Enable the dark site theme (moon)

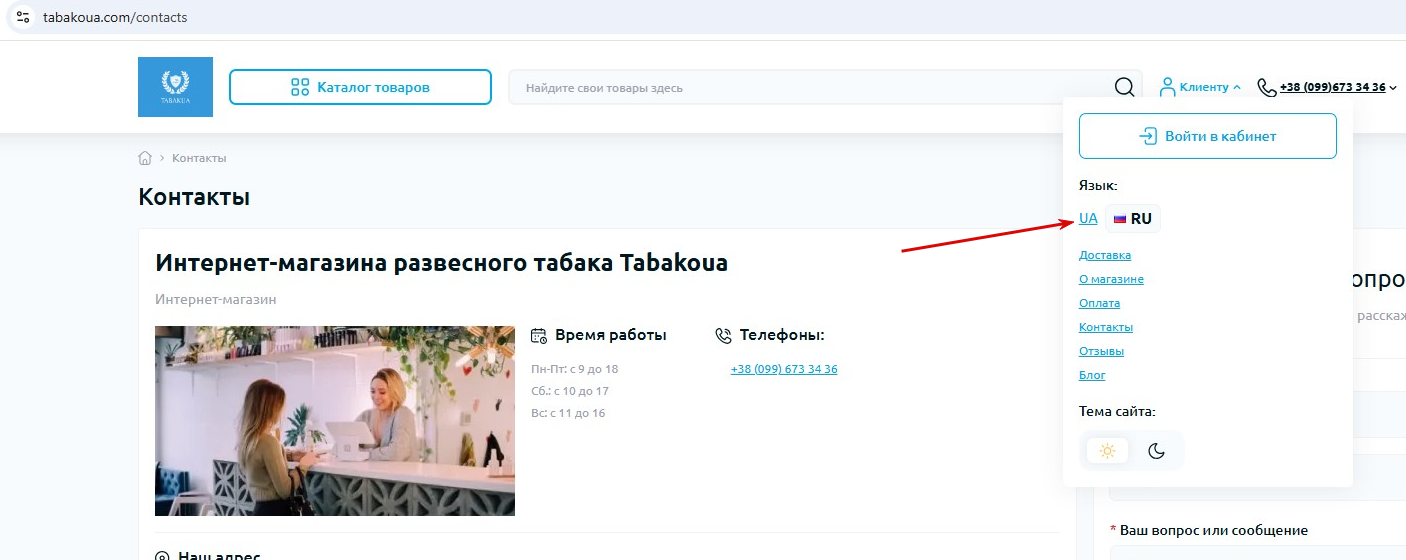point(1156,451)
